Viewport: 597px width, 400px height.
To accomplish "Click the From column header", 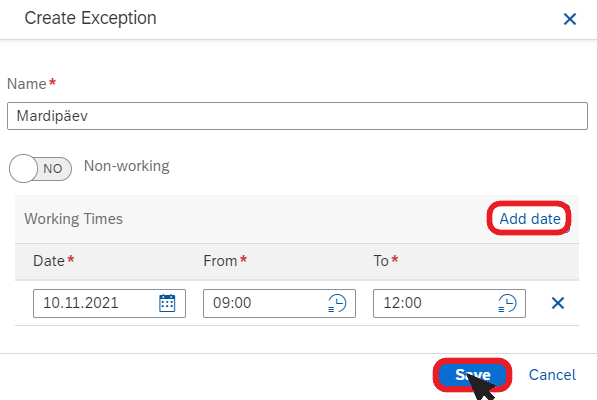I will 220,261.
